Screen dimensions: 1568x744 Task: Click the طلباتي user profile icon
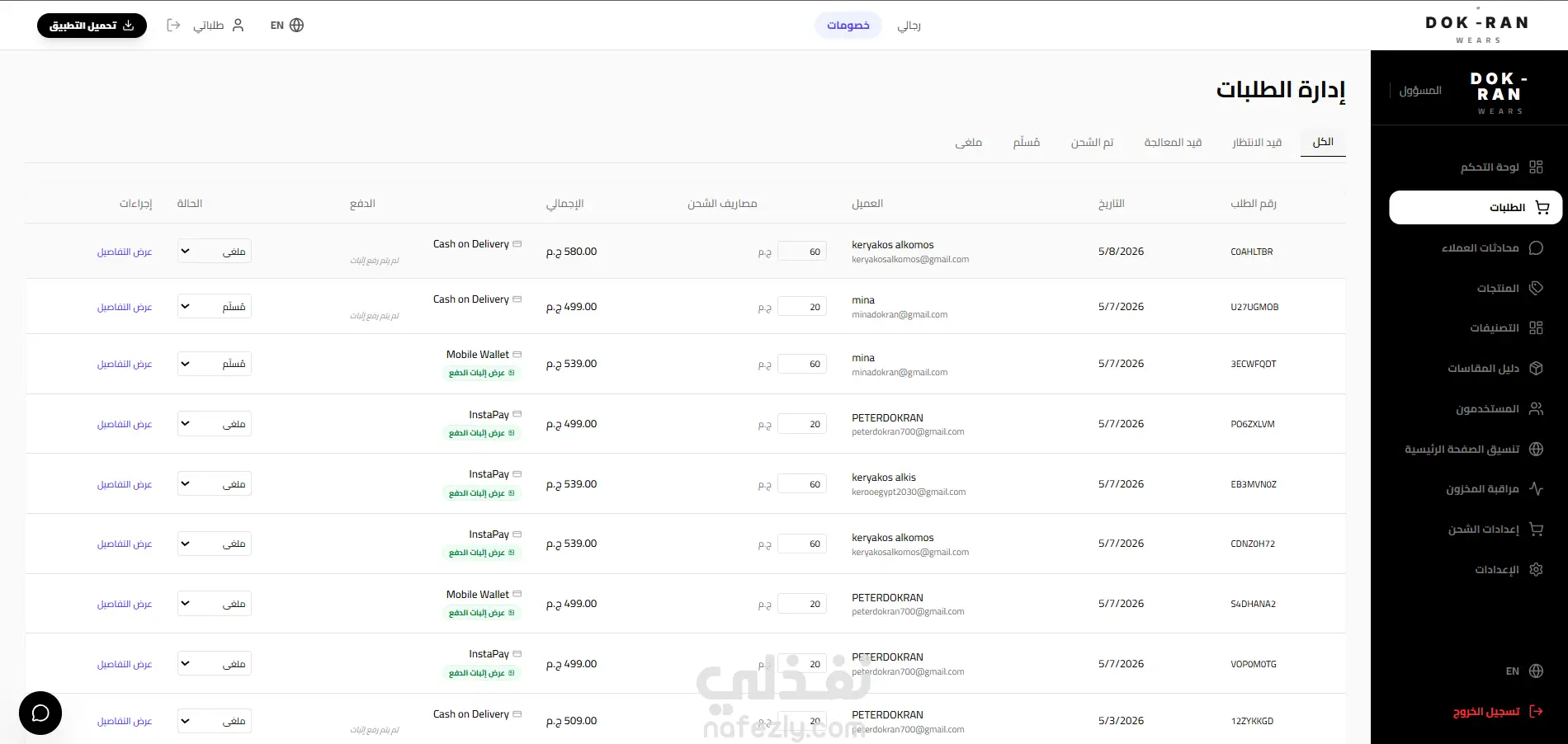click(x=238, y=25)
